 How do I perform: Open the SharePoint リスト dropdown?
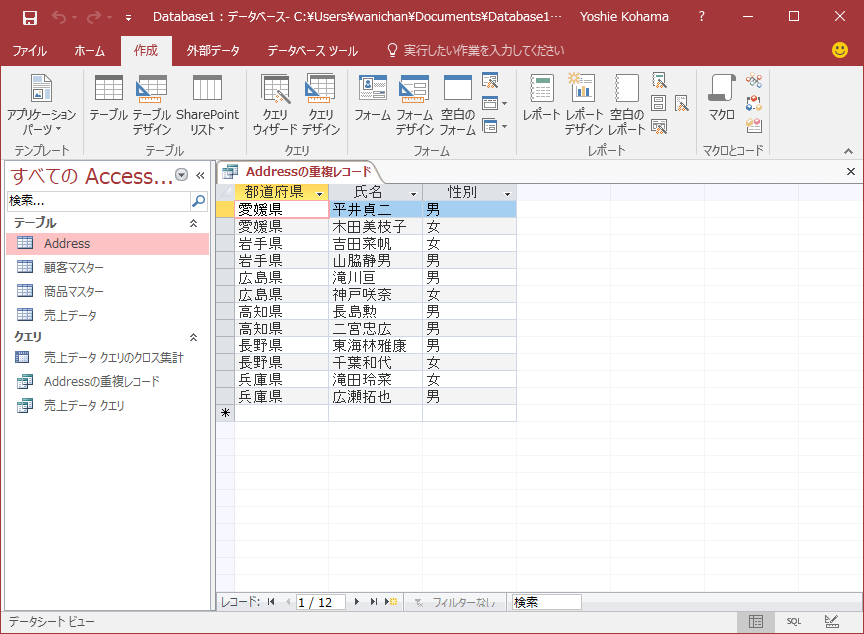[207, 105]
